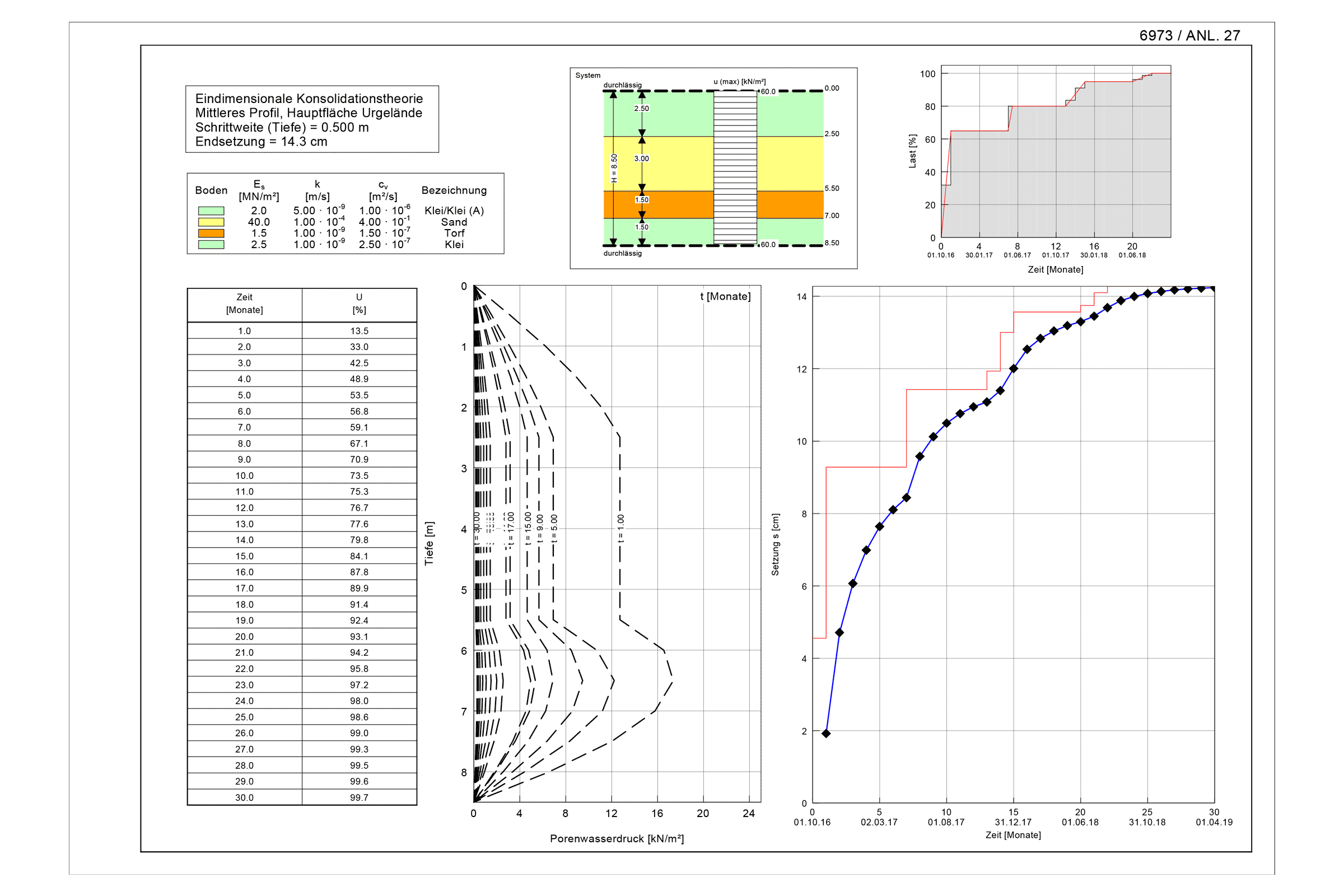This screenshot has width=1344, height=896.
Task: Click the 't [Monate]' chart legend text
Action: tap(725, 297)
